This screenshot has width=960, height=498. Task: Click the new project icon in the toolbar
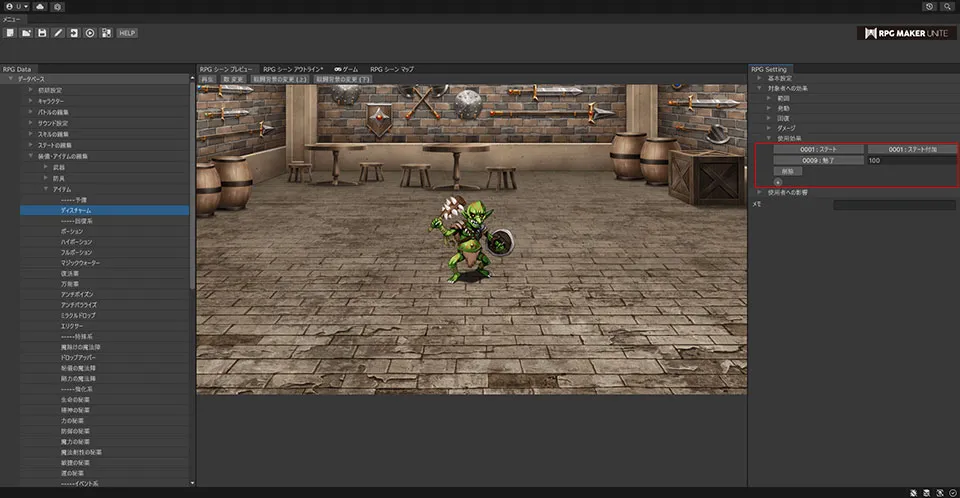tap(10, 33)
